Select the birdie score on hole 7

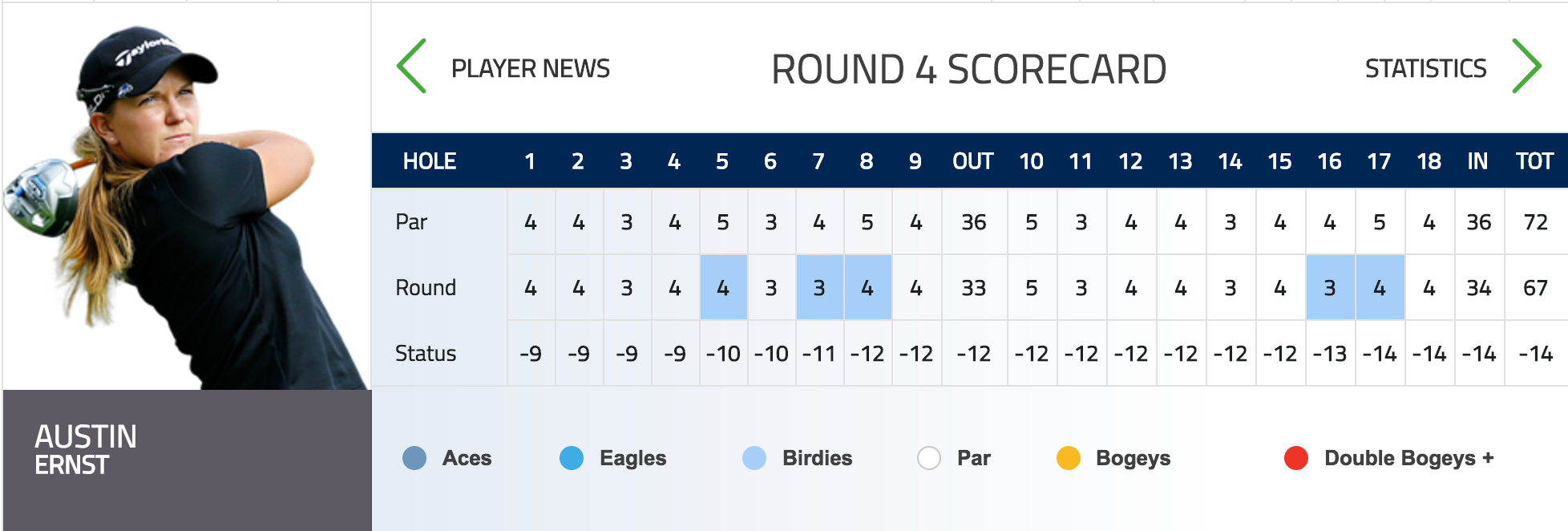(x=819, y=287)
